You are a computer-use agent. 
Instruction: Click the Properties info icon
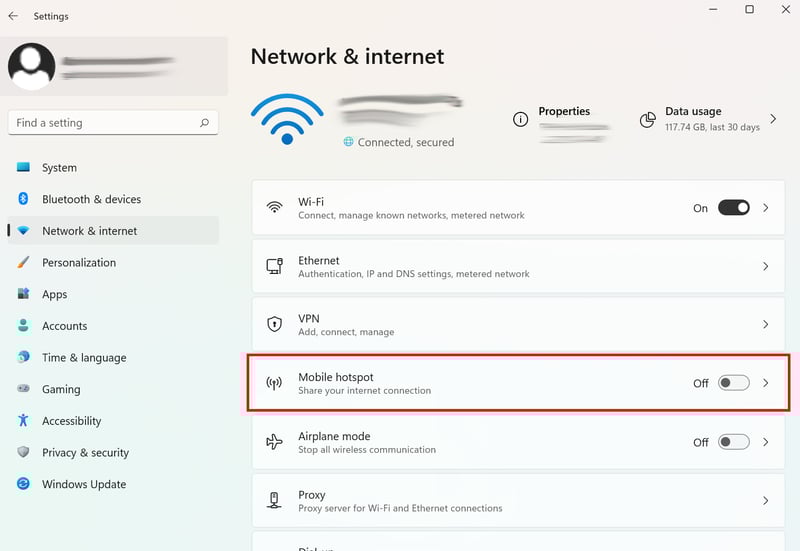point(520,119)
